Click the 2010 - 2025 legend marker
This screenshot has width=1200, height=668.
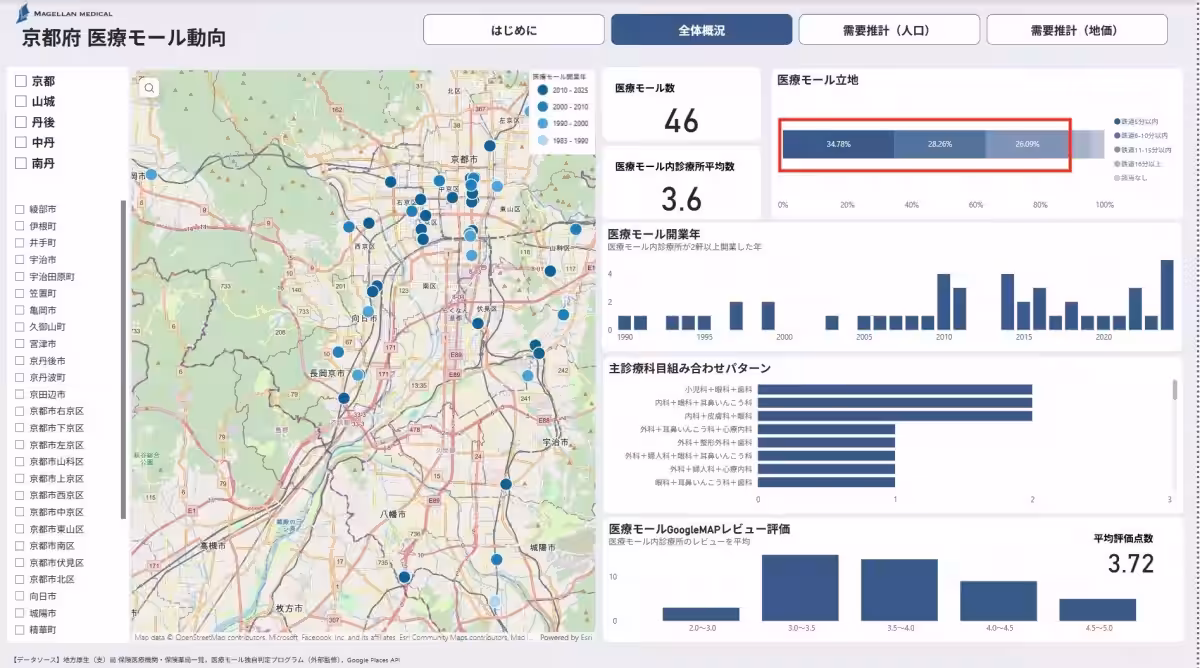(542, 90)
